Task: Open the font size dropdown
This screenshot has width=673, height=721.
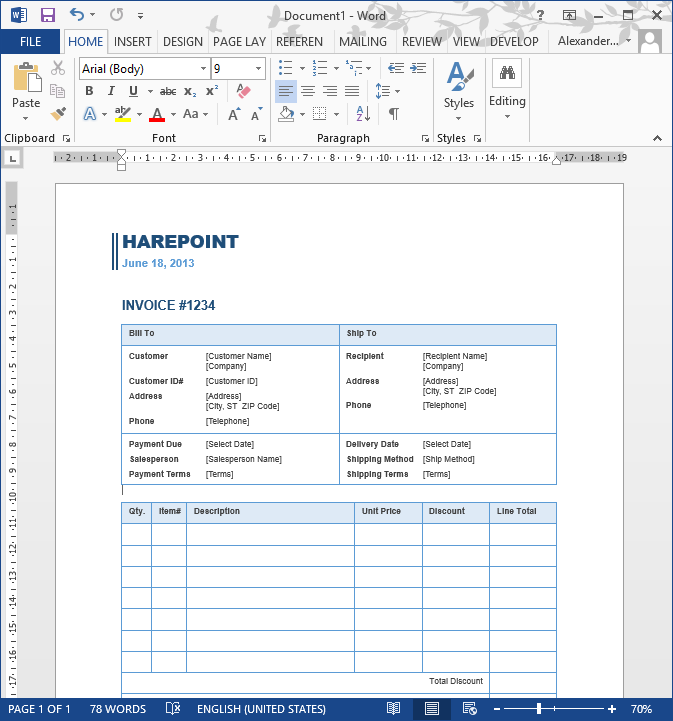Action: coord(258,69)
